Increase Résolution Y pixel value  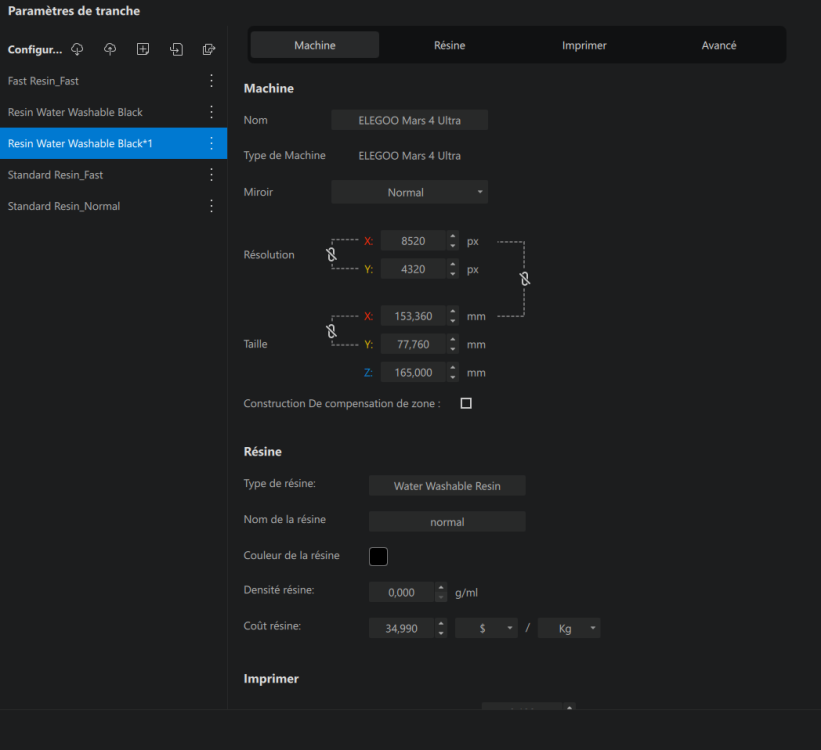[x=453, y=264]
